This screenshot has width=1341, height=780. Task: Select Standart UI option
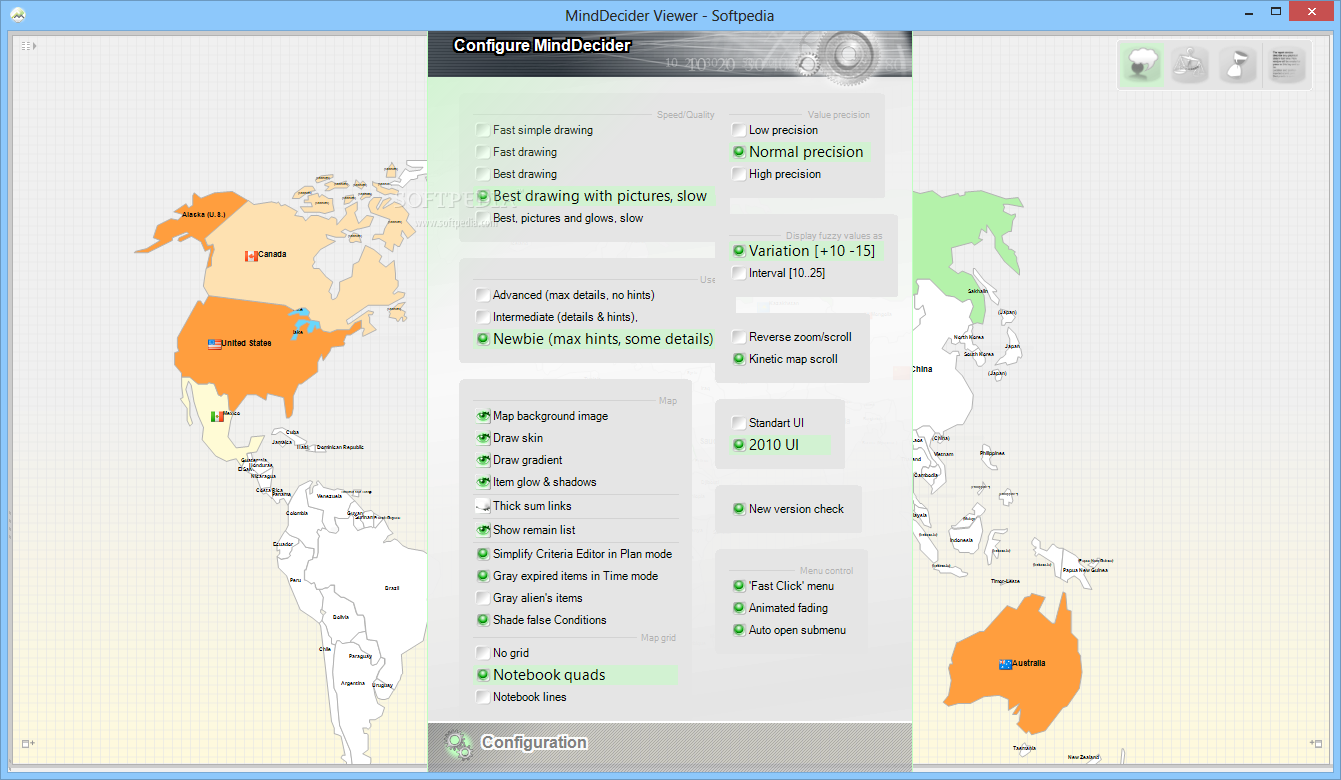coord(767,423)
